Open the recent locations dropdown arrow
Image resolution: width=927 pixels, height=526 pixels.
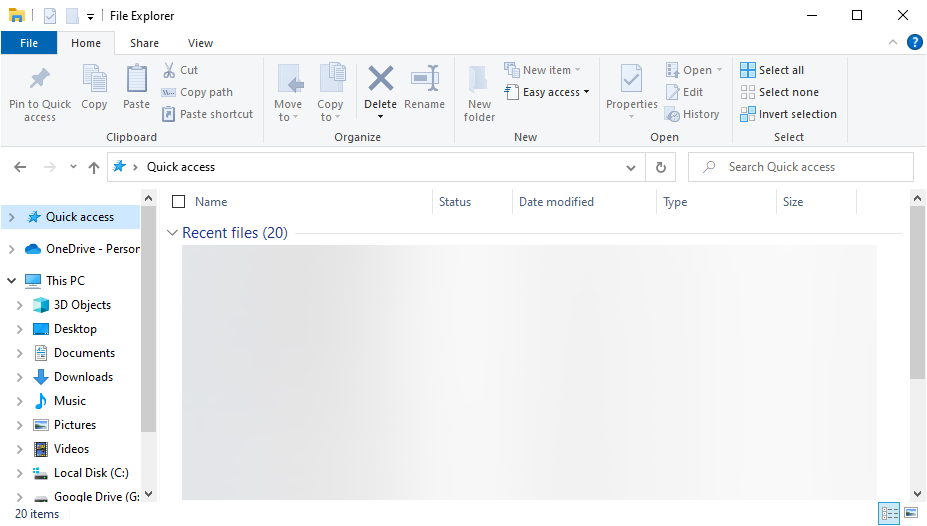(73, 167)
